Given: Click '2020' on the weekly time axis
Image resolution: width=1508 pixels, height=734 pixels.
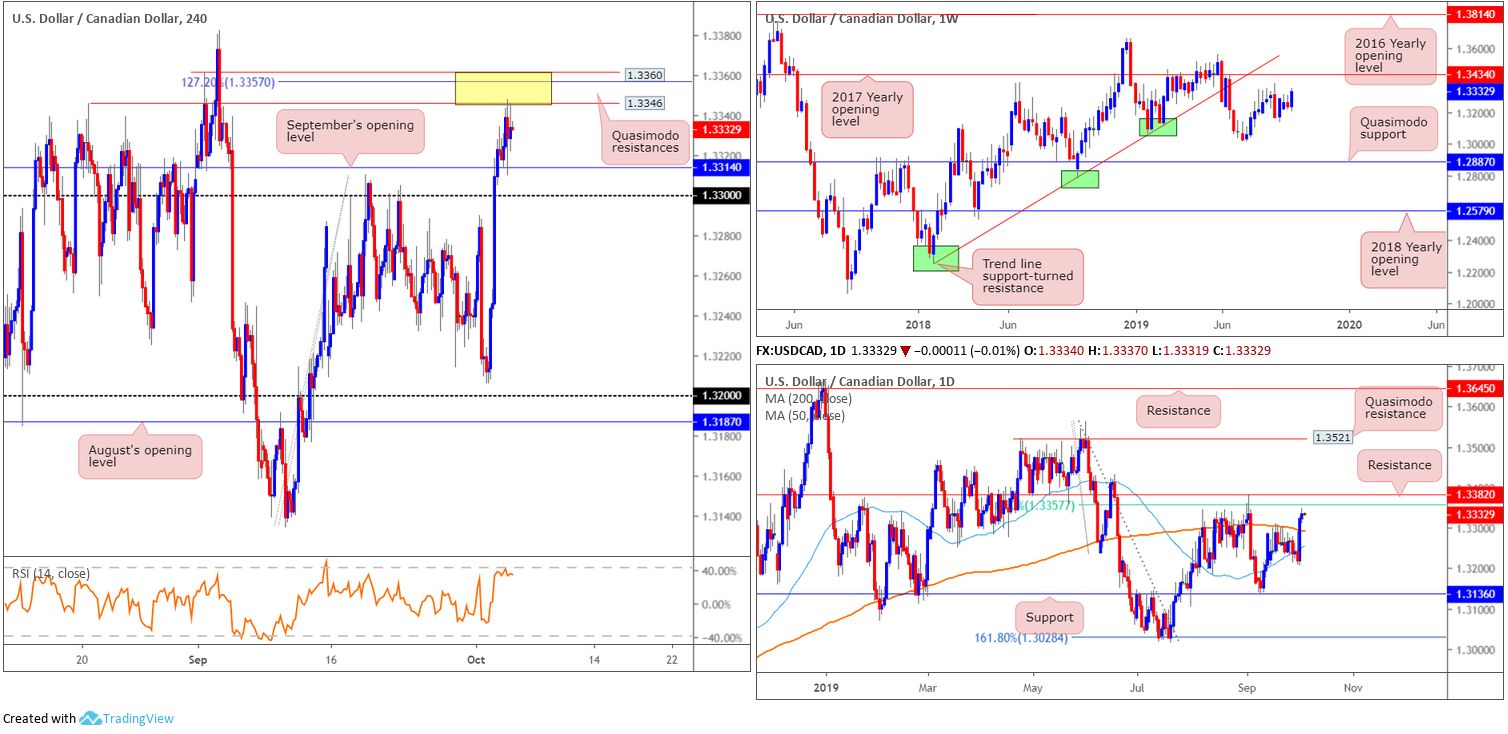Looking at the screenshot, I should tap(1349, 325).
